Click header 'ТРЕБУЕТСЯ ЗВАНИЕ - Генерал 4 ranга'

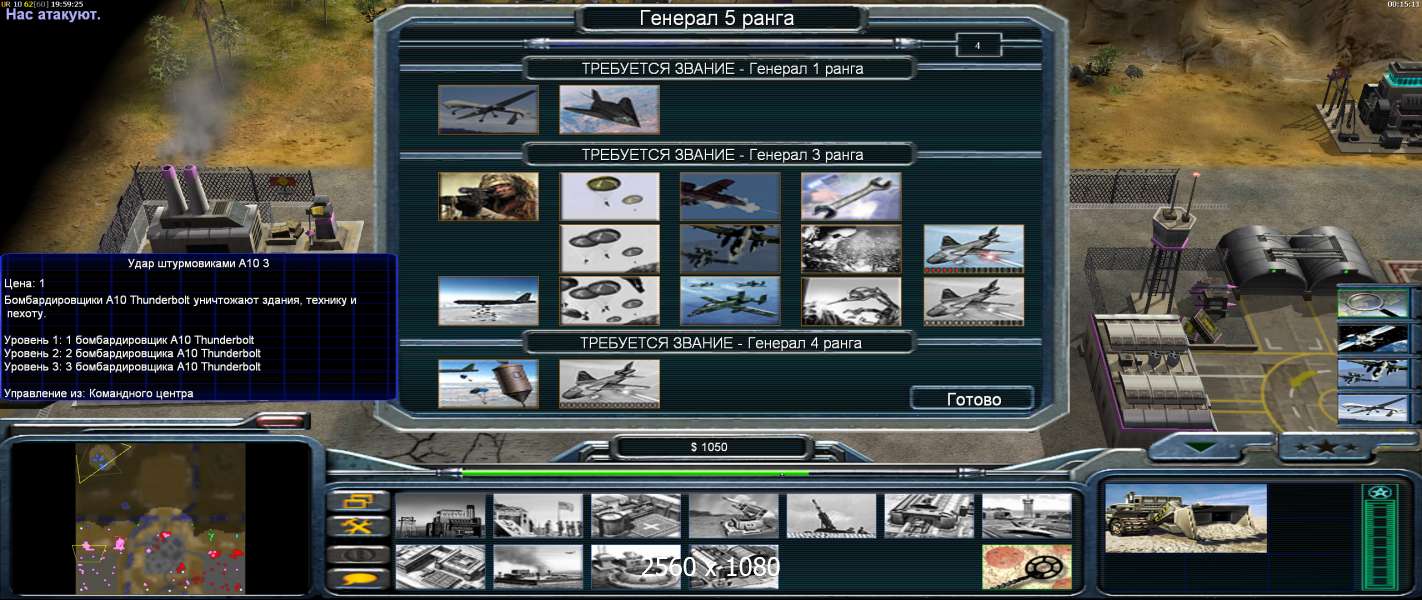click(x=722, y=343)
